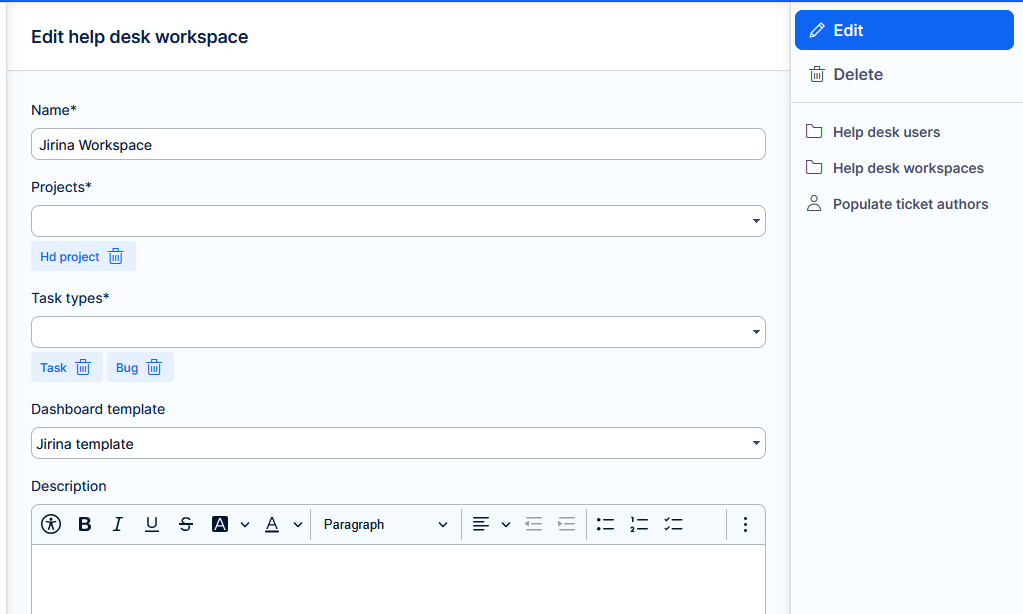Go to Help desk workspaces
Viewport: 1023px width, 614px height.
(x=908, y=168)
